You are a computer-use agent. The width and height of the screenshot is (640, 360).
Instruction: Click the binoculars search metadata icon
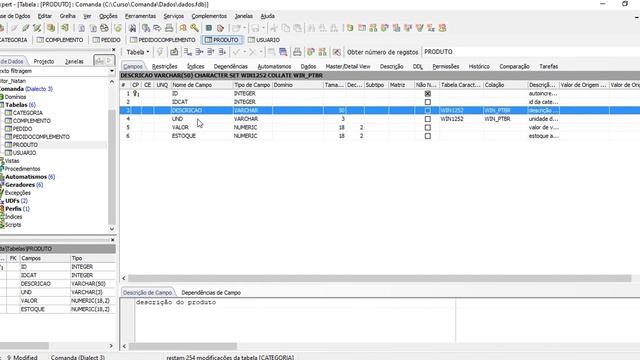[132, 28]
